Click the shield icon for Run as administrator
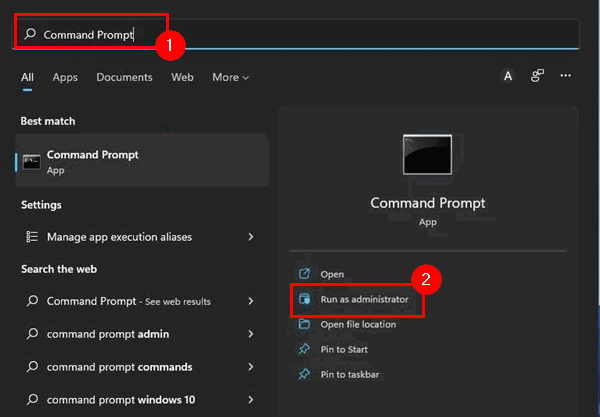 pyautogui.click(x=305, y=299)
